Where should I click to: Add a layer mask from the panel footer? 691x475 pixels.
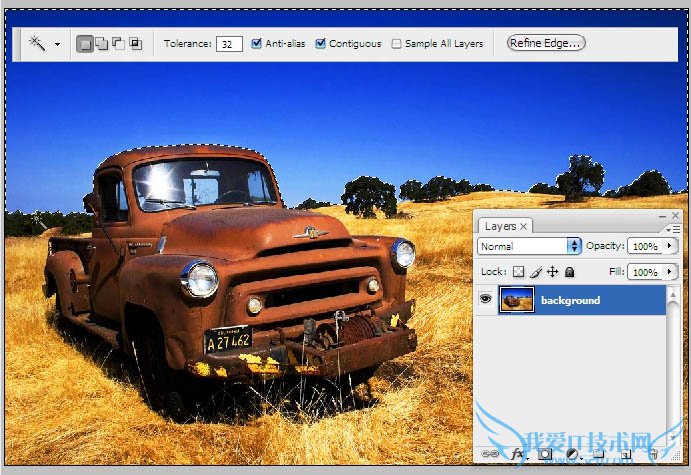[x=546, y=454]
